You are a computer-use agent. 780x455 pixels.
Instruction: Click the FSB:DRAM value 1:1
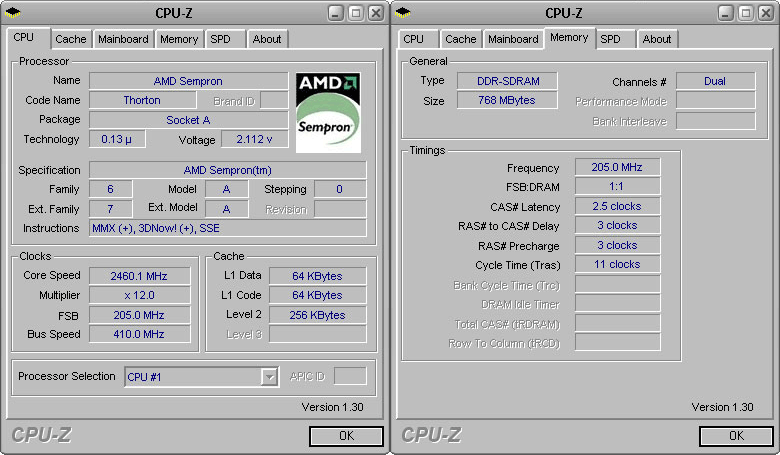coord(617,186)
